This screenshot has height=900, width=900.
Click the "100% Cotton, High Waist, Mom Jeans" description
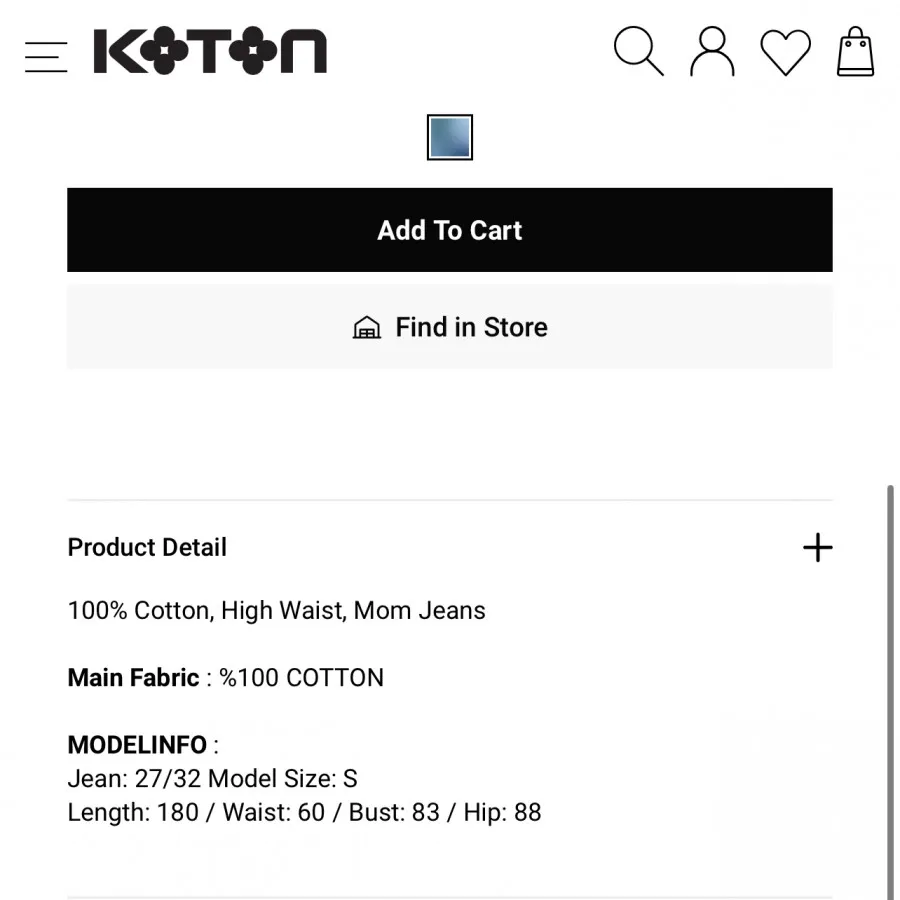pyautogui.click(x=276, y=611)
